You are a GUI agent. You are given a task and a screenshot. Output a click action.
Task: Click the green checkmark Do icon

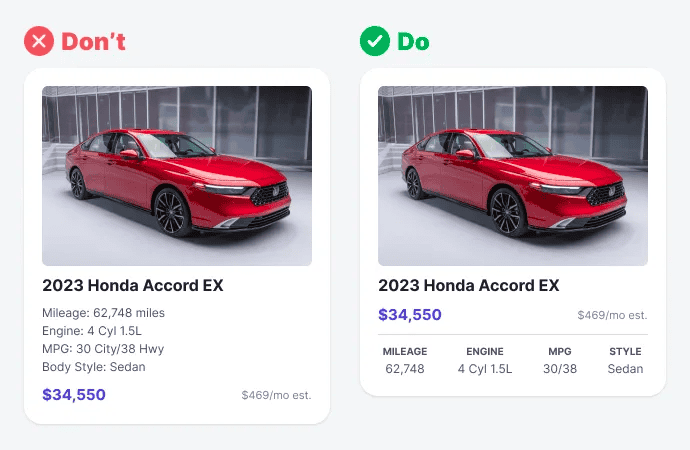click(375, 41)
